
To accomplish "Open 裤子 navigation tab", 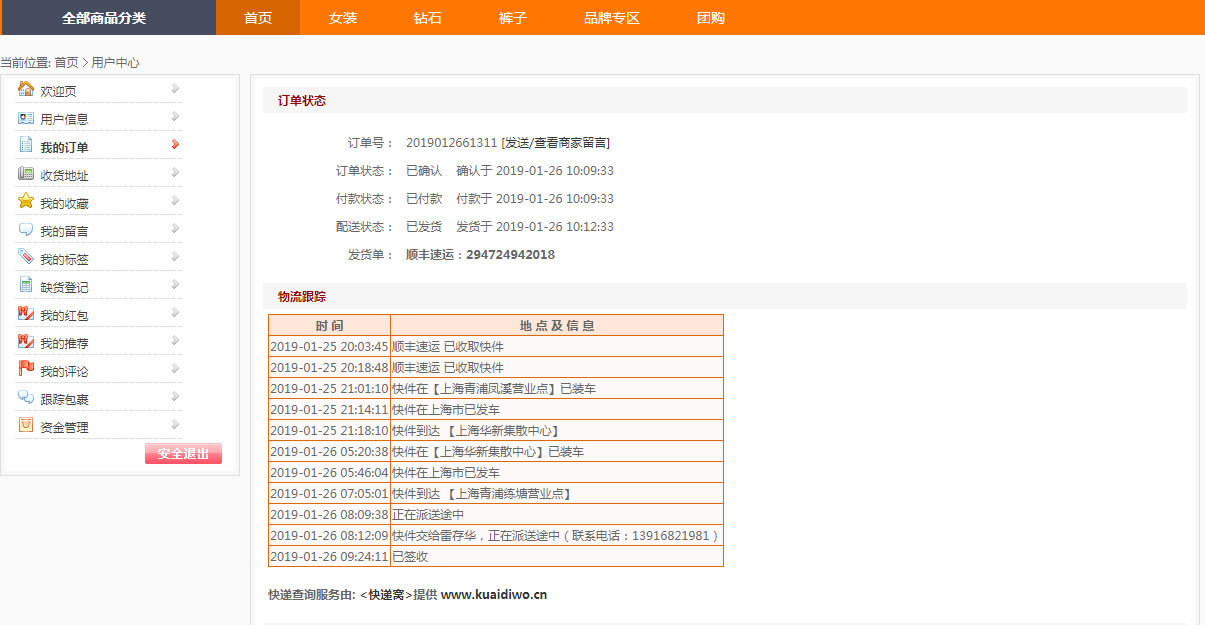I will pyautogui.click(x=512, y=18).
